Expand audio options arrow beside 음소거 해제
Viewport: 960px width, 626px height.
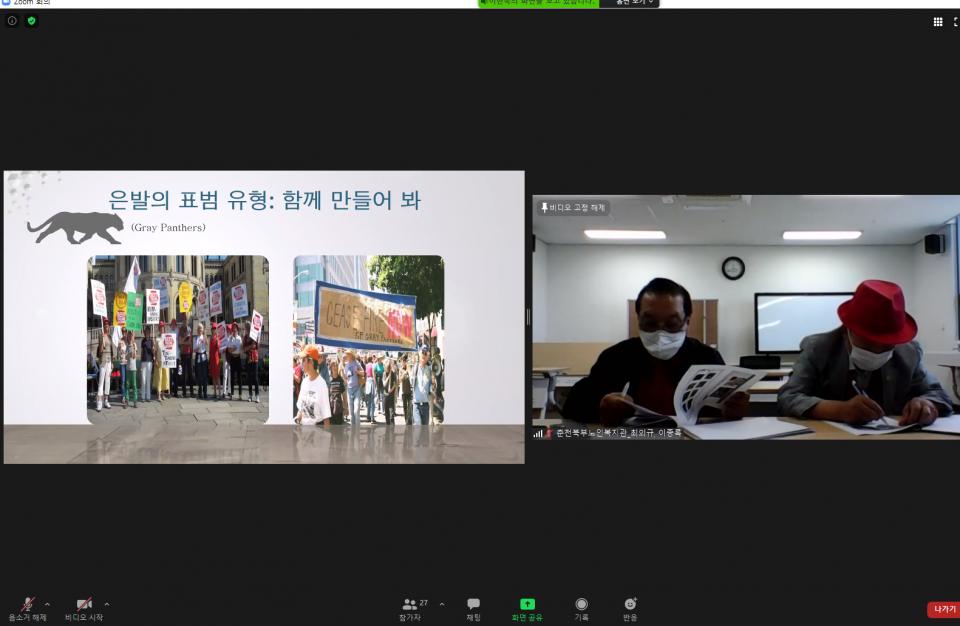47,604
